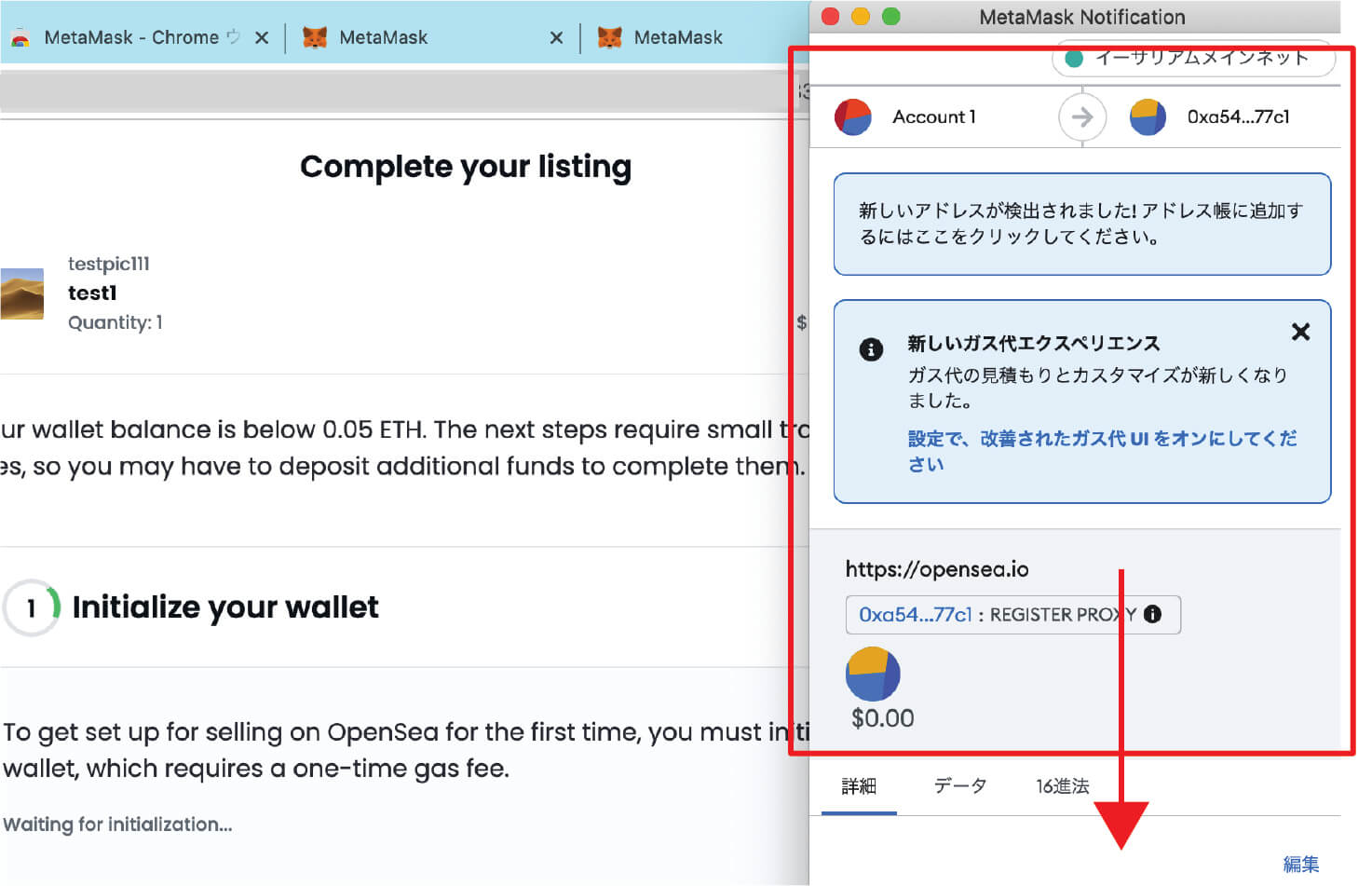Click the arrow icon between accounts

(1081, 117)
